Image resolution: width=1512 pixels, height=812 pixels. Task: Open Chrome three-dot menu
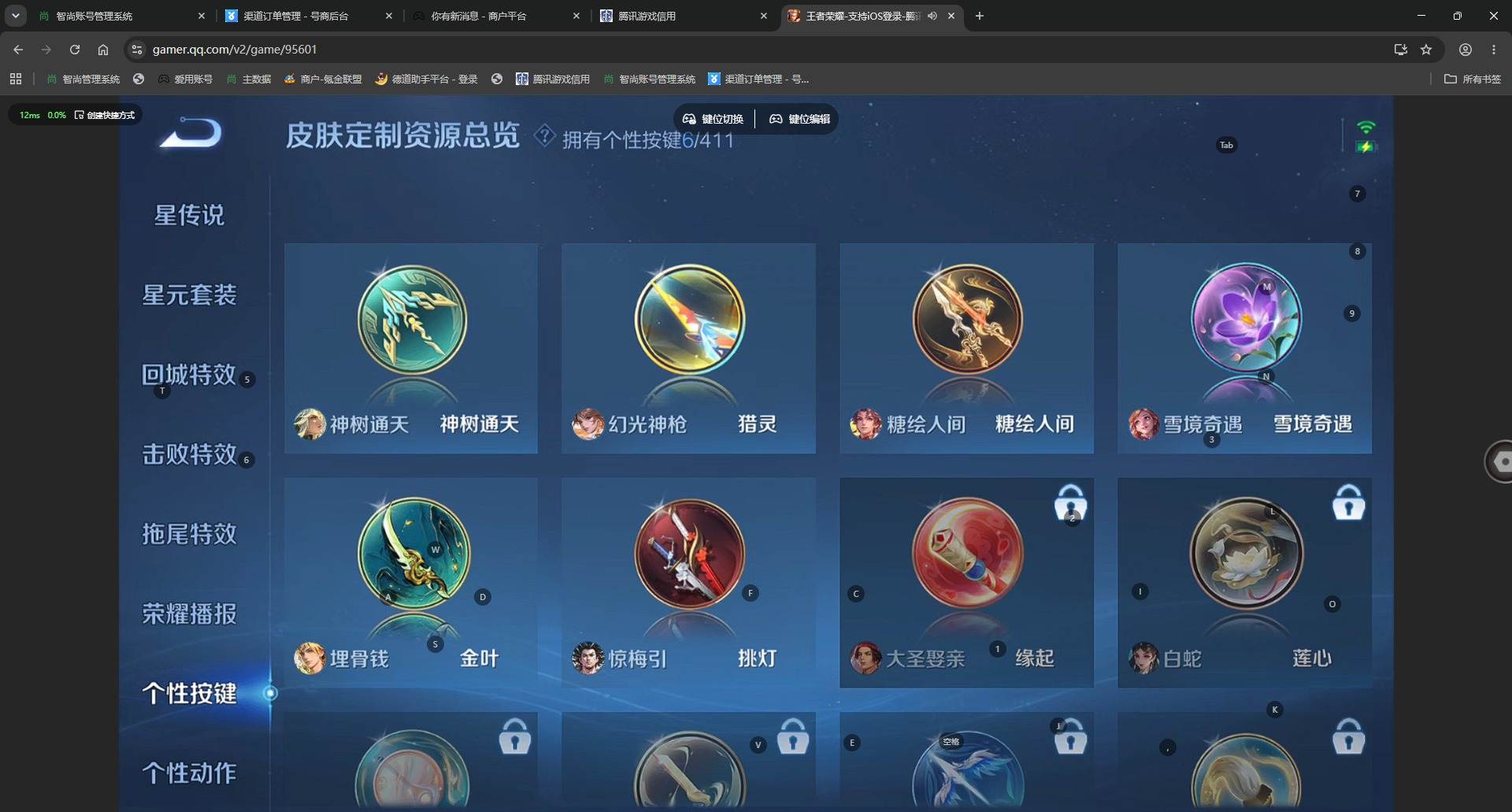[x=1494, y=50]
